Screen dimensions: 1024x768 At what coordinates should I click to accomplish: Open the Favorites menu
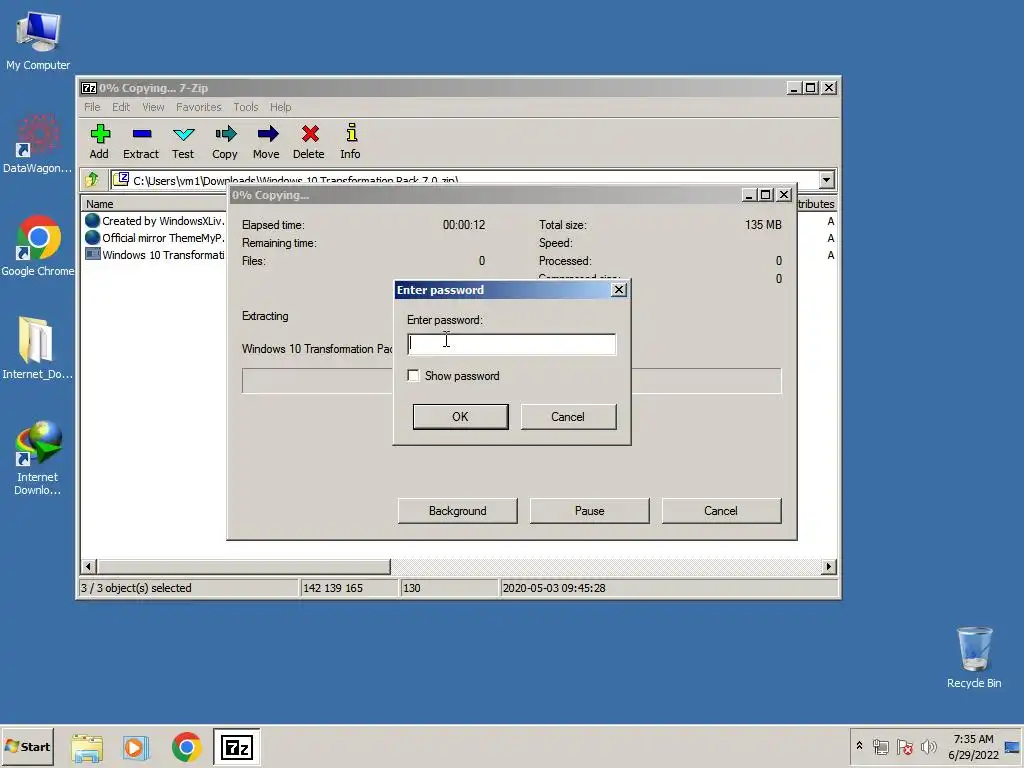point(199,107)
